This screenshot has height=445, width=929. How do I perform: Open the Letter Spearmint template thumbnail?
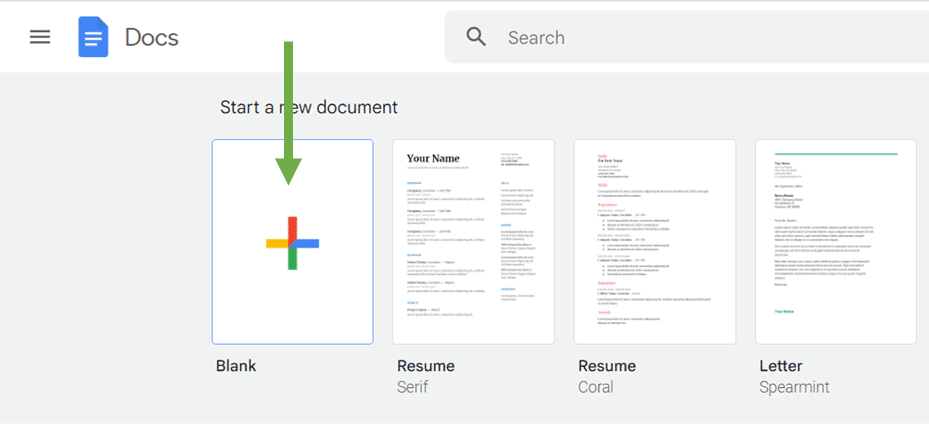click(836, 242)
